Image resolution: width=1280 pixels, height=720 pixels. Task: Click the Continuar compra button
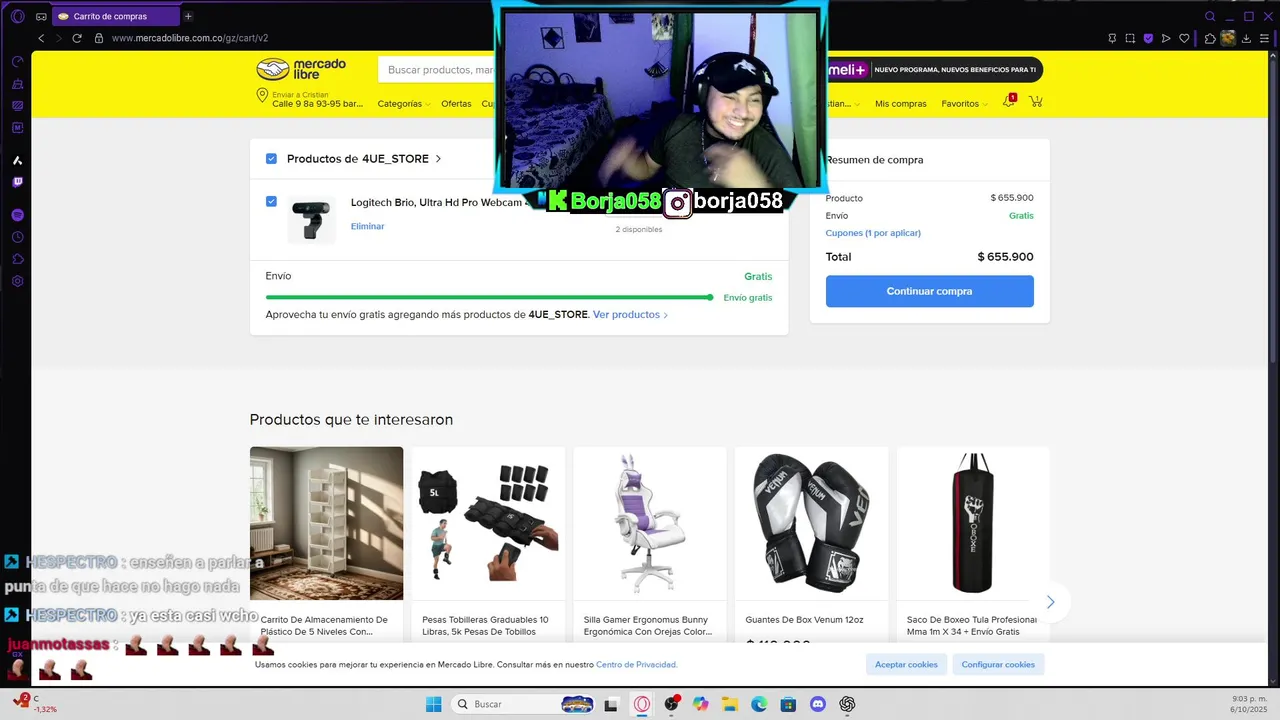point(930,291)
